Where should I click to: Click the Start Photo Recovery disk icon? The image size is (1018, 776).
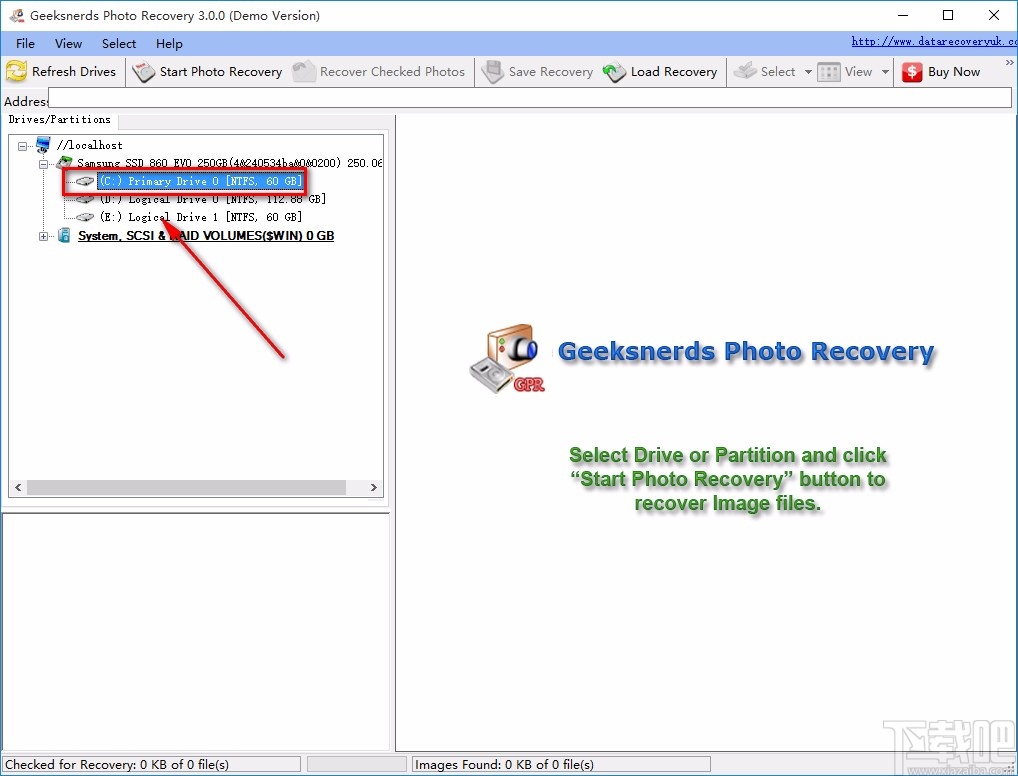(143, 71)
